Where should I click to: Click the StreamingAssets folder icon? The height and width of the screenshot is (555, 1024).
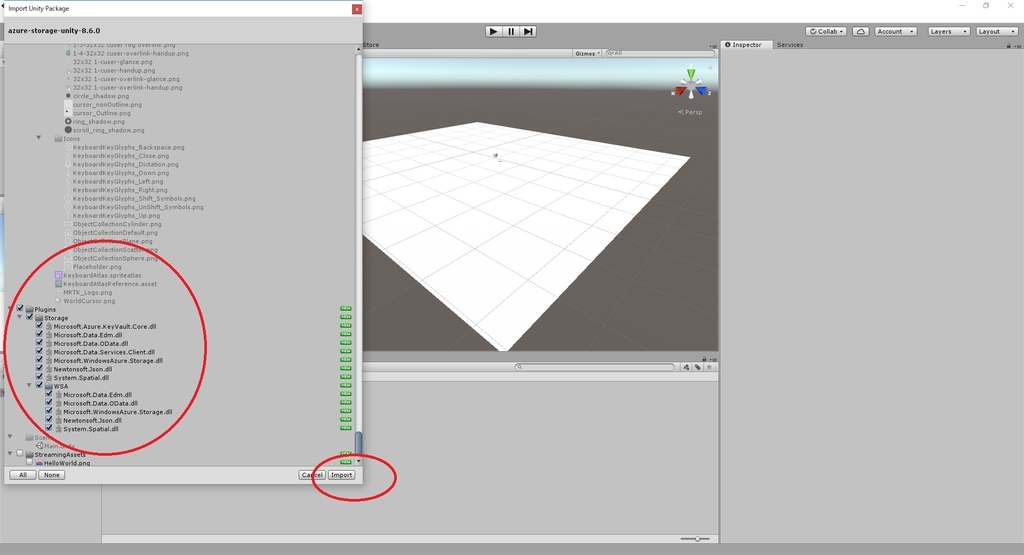[x=29, y=454]
